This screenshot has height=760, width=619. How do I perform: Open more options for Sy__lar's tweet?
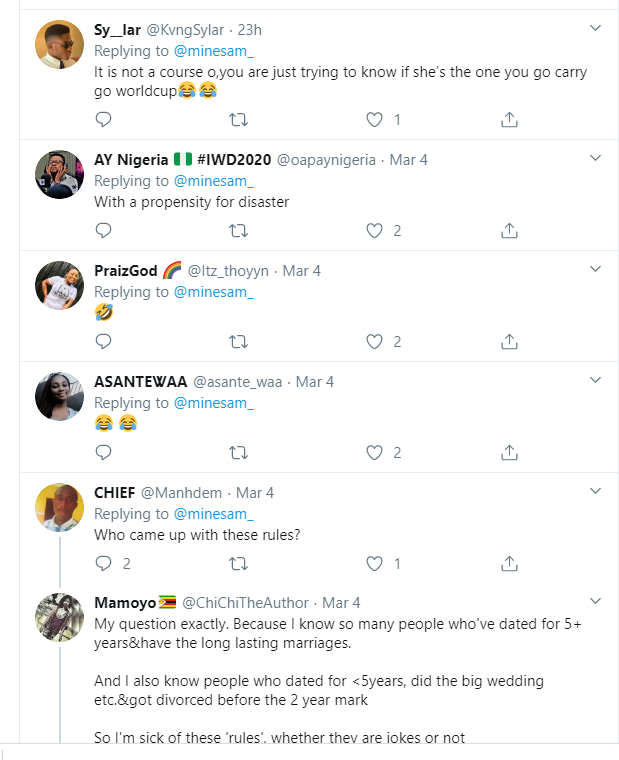pyautogui.click(x=595, y=27)
